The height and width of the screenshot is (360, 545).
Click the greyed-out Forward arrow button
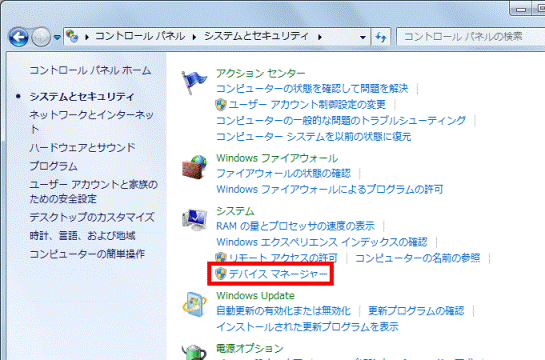point(41,37)
